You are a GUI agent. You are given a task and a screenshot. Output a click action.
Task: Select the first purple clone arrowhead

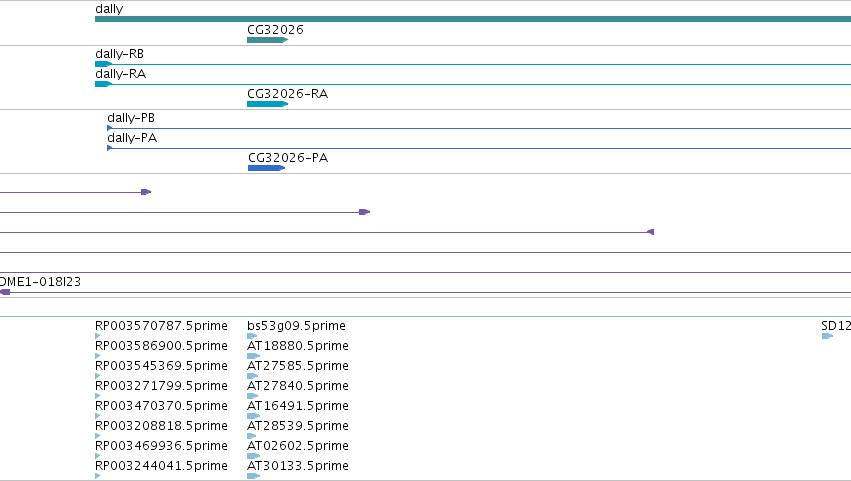click(x=146, y=192)
